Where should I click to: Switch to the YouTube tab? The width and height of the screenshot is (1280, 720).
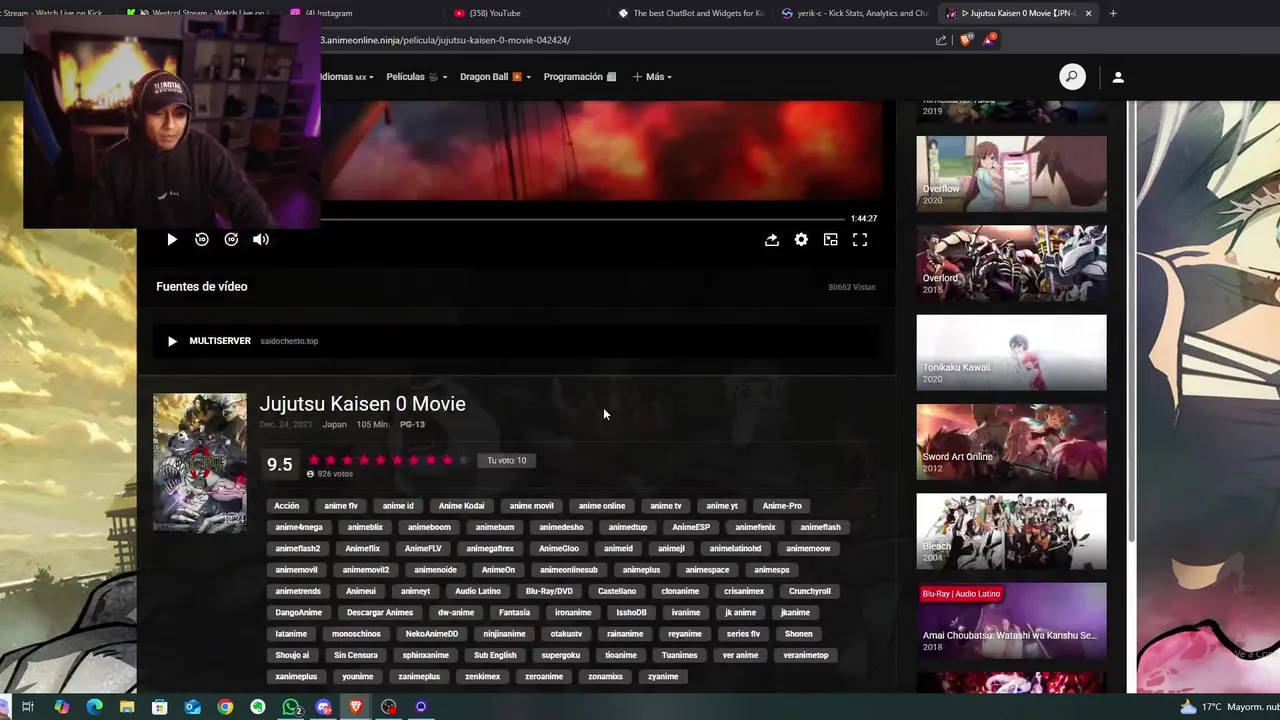[524, 13]
